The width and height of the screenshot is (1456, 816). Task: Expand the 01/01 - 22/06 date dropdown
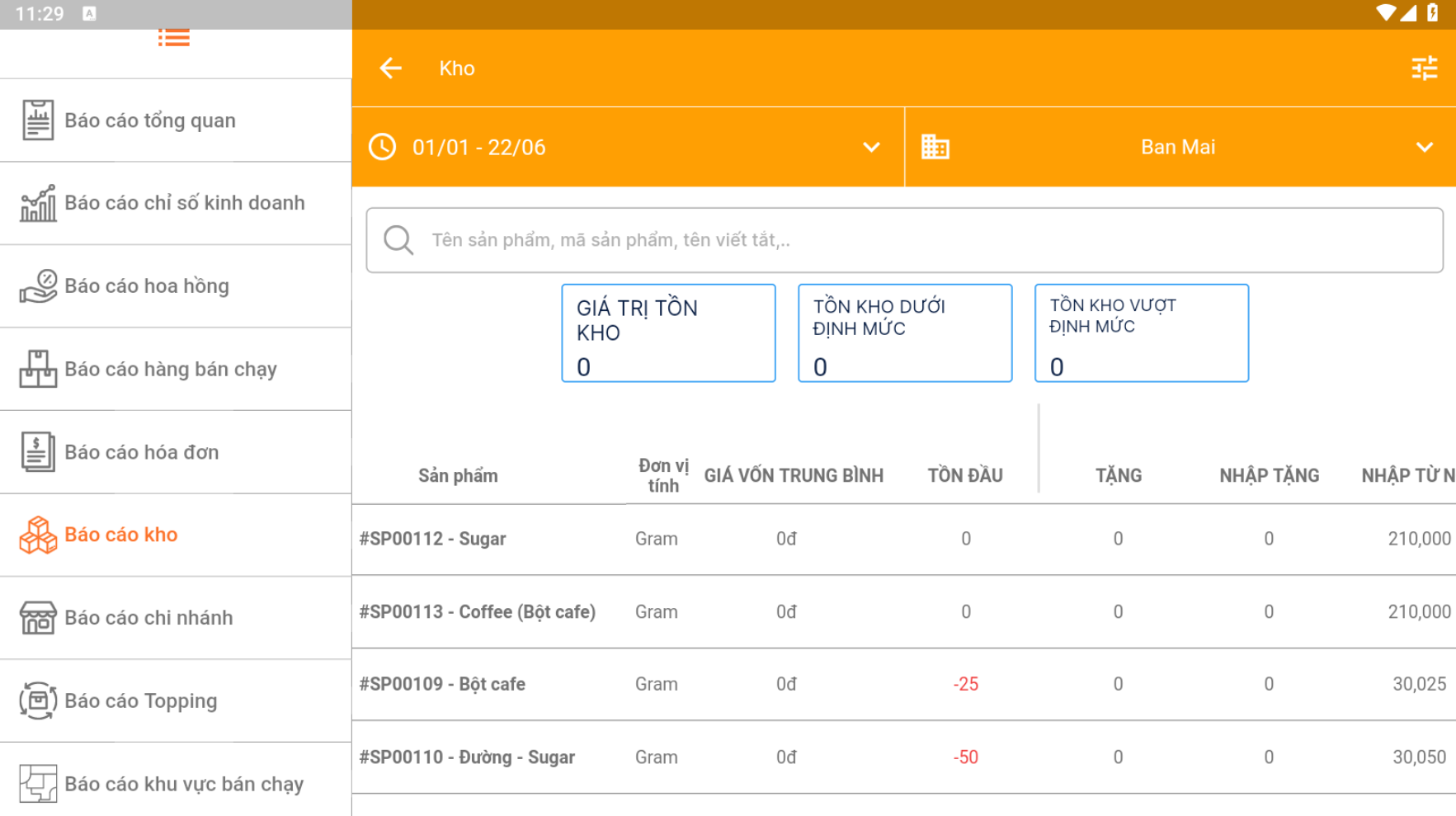[871, 148]
